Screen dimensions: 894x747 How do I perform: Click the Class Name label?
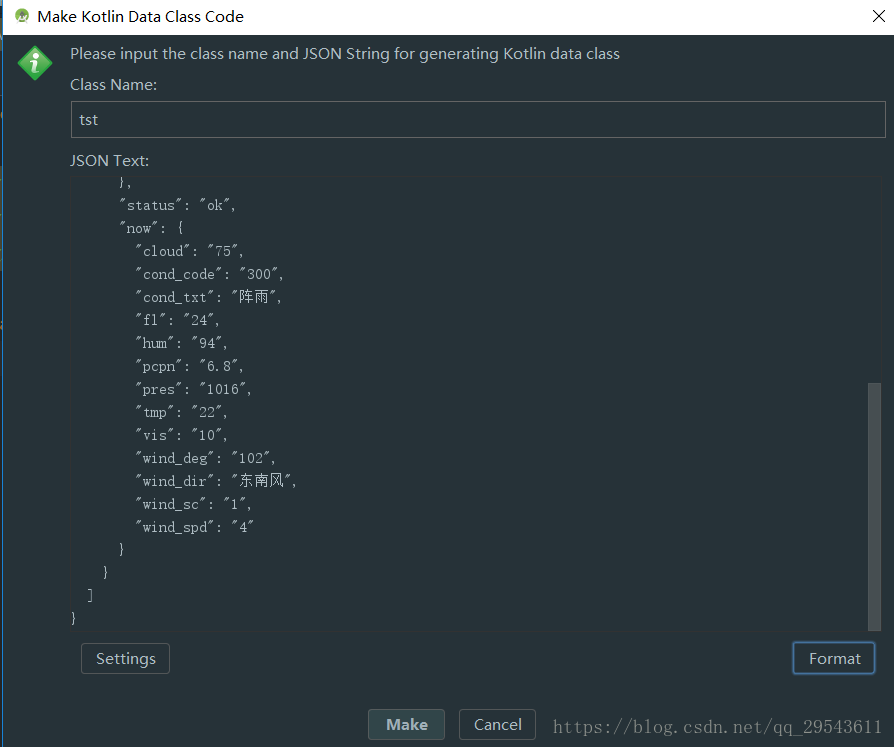coord(113,85)
